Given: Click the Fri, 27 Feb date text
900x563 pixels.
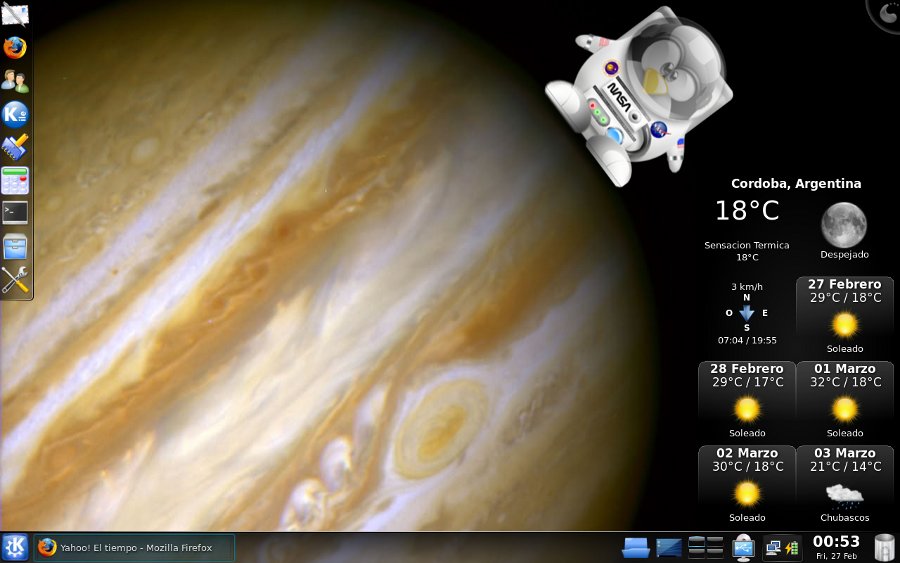Looking at the screenshot, I should tap(836, 556).
